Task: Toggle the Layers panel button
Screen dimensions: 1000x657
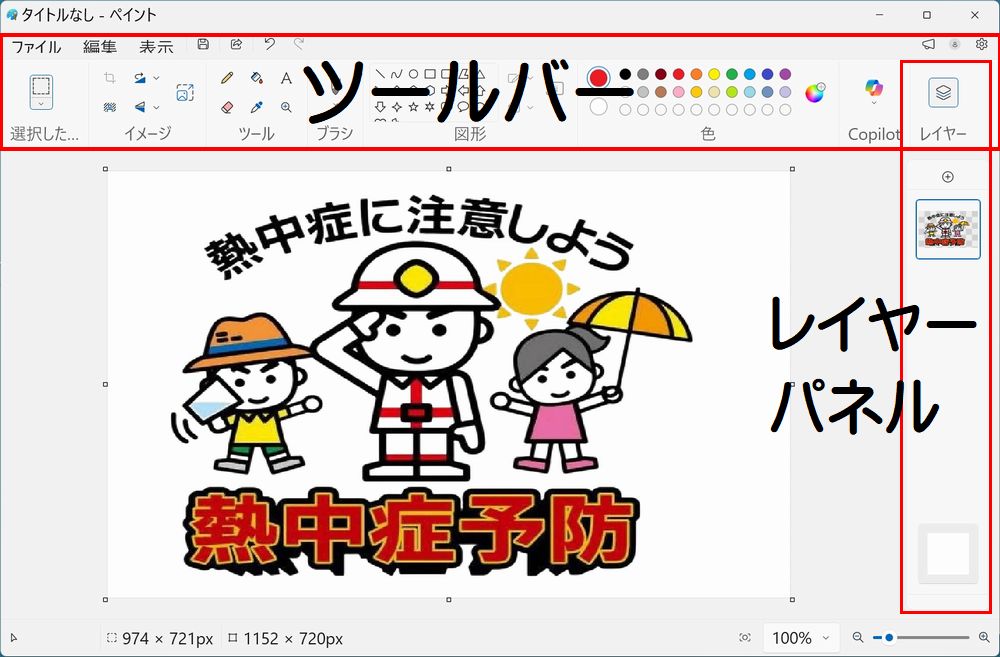Action: [943, 92]
